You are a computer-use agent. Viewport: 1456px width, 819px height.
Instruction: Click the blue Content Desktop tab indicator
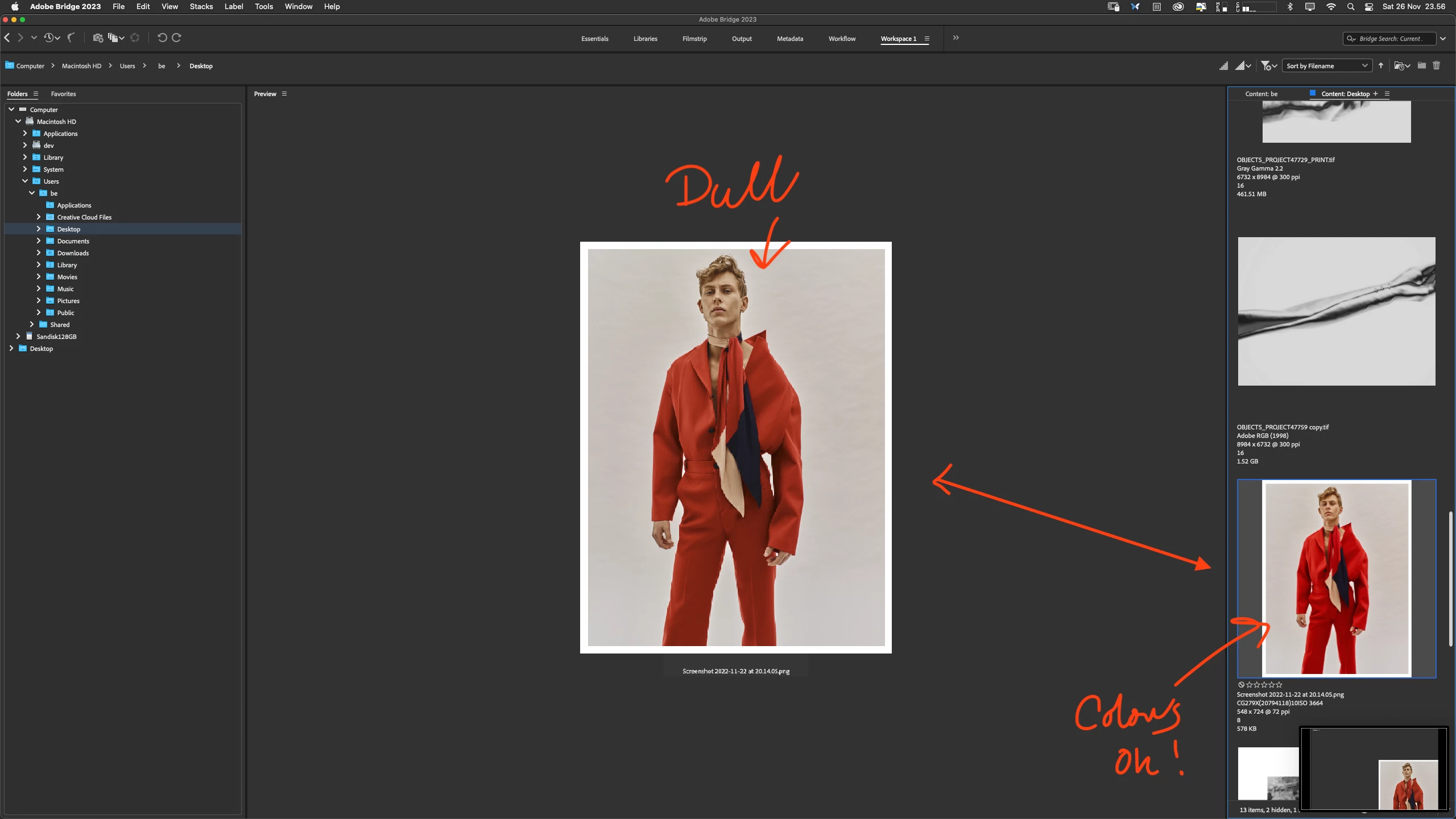tap(1313, 93)
